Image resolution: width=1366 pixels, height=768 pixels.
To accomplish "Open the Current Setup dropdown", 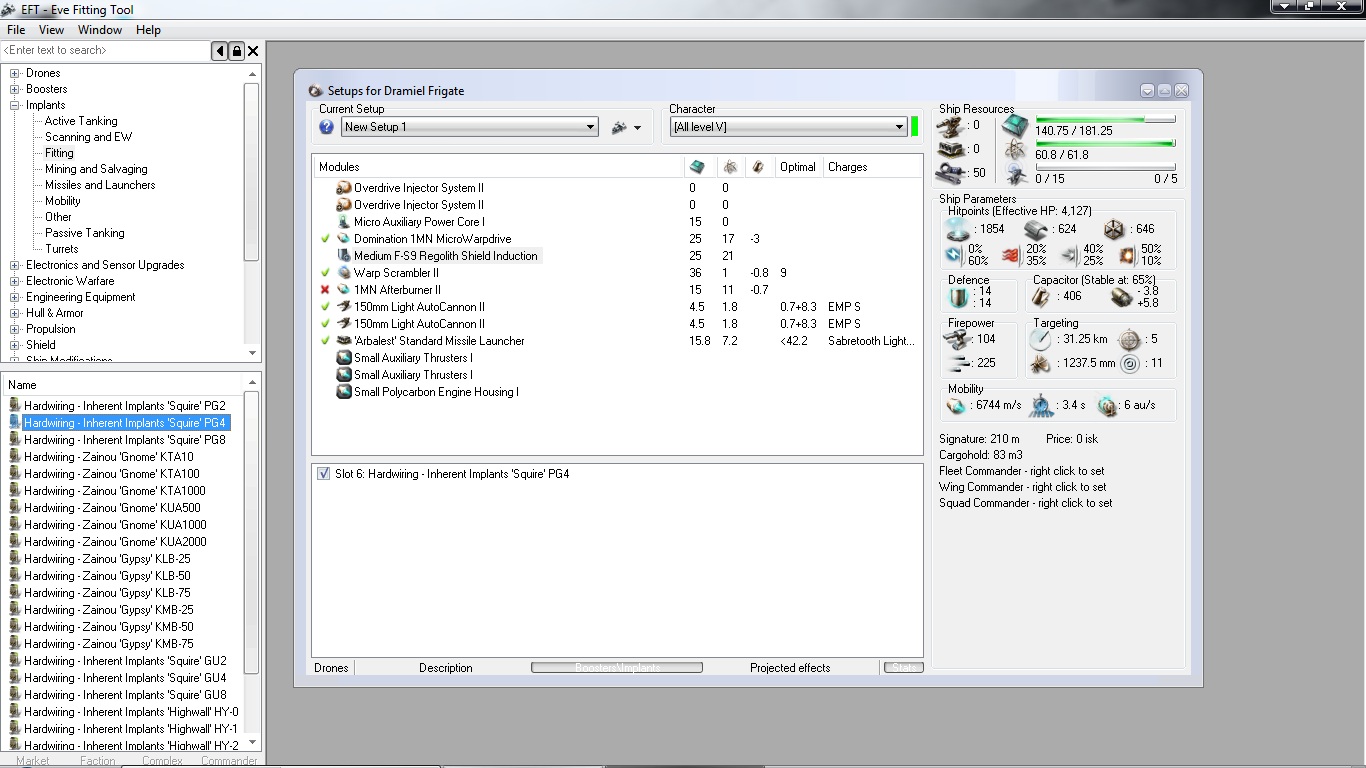I will click(x=590, y=127).
